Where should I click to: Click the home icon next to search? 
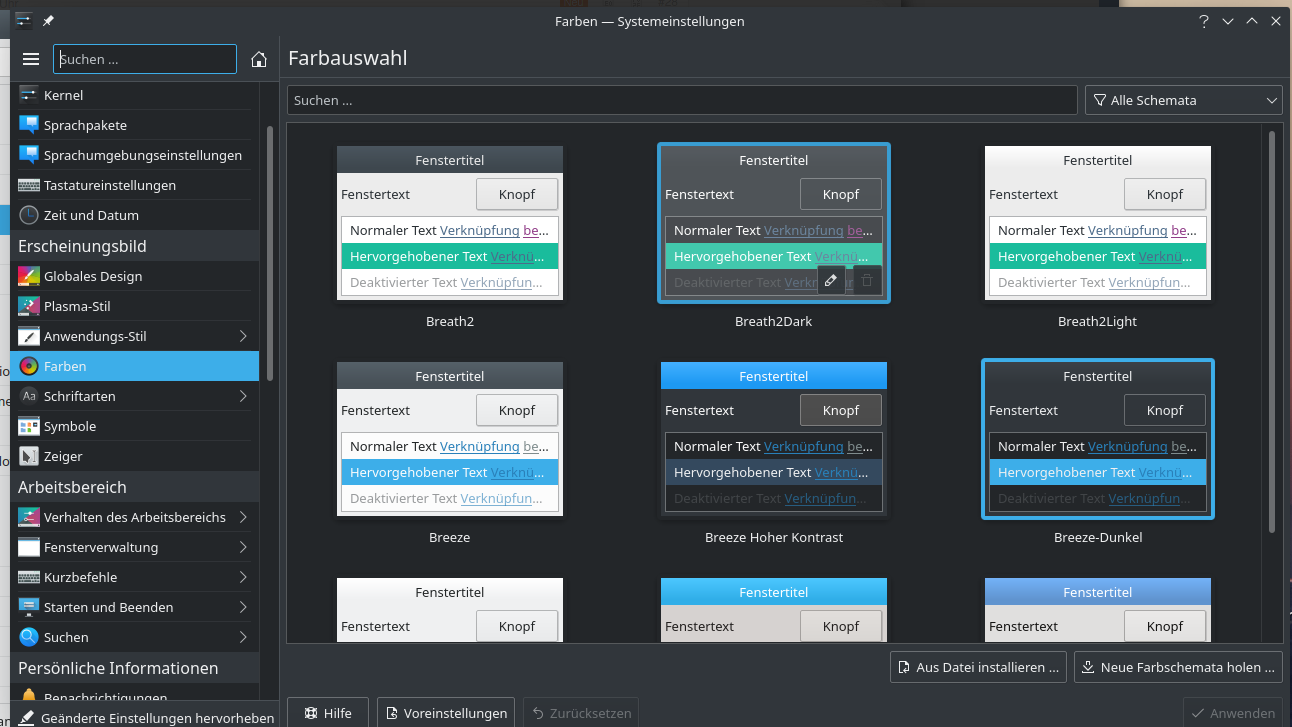click(x=259, y=59)
